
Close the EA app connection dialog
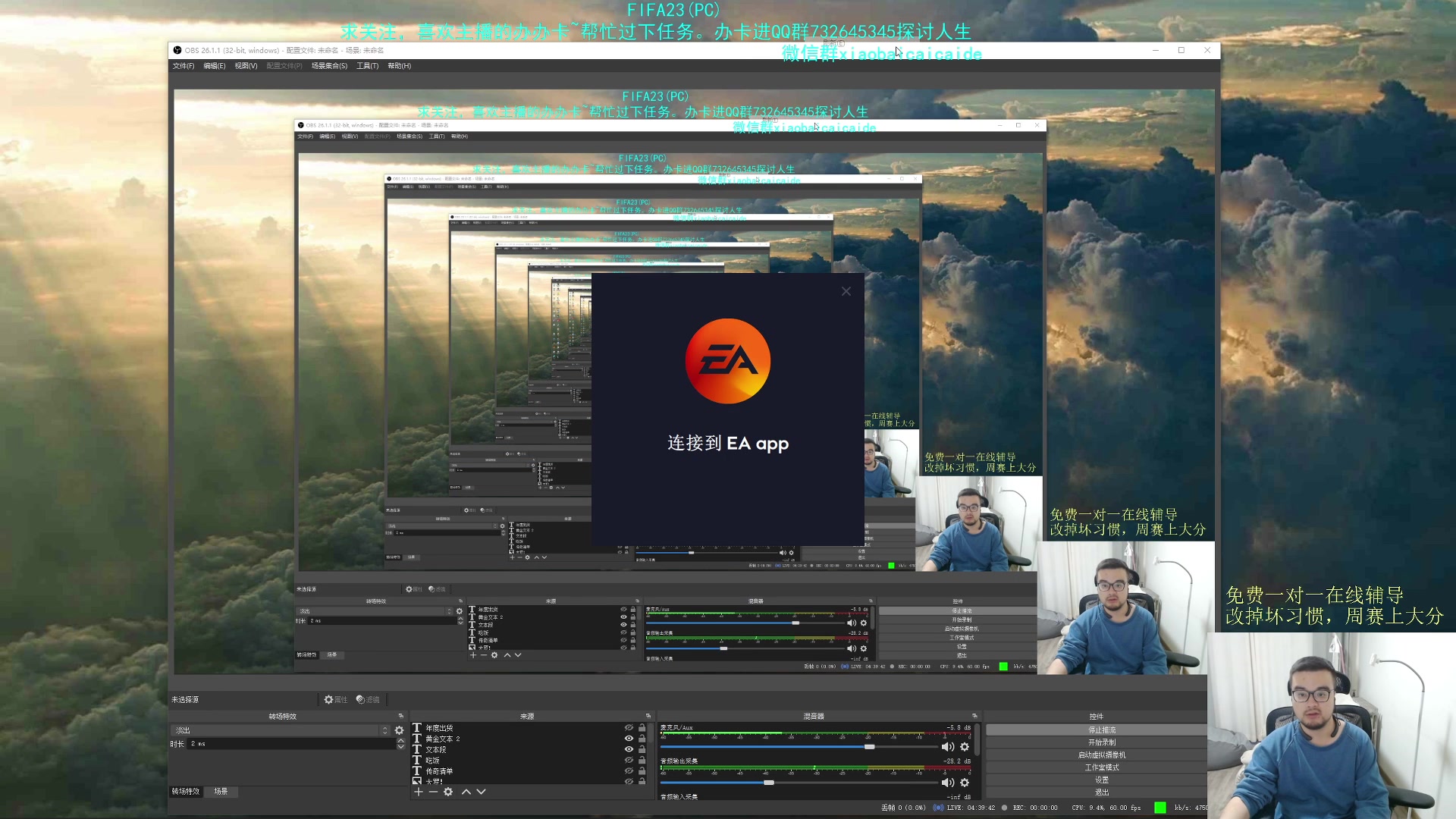846,291
